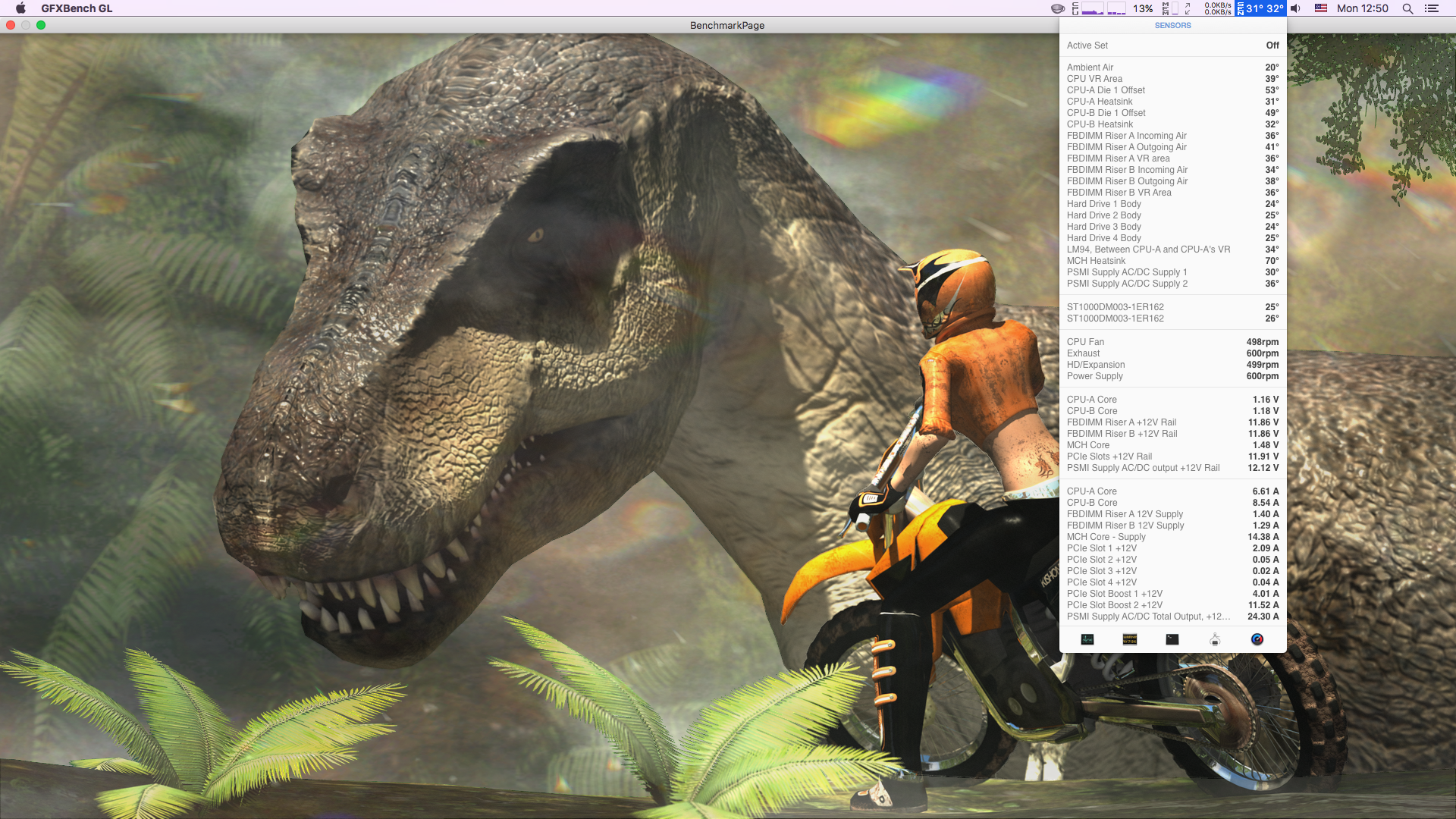1456x819 pixels.
Task: Open the GFXBench GL menu
Action: click(77, 8)
